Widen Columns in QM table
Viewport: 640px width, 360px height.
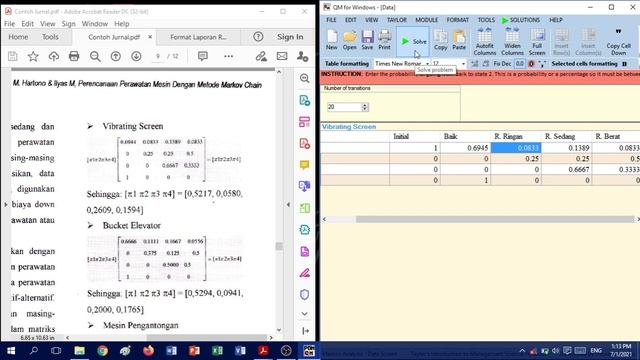tap(512, 42)
